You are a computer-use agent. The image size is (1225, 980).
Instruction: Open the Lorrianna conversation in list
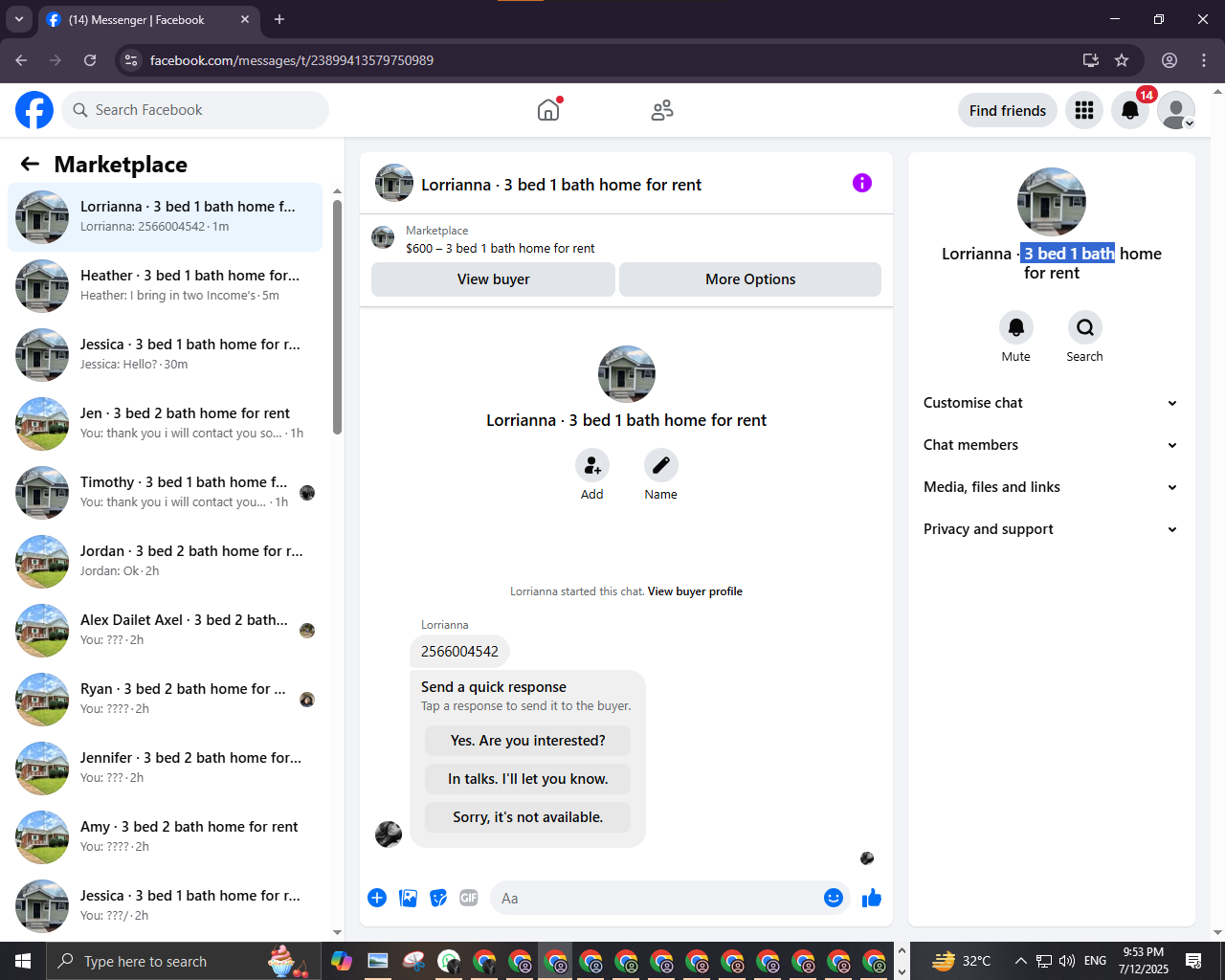165,217
